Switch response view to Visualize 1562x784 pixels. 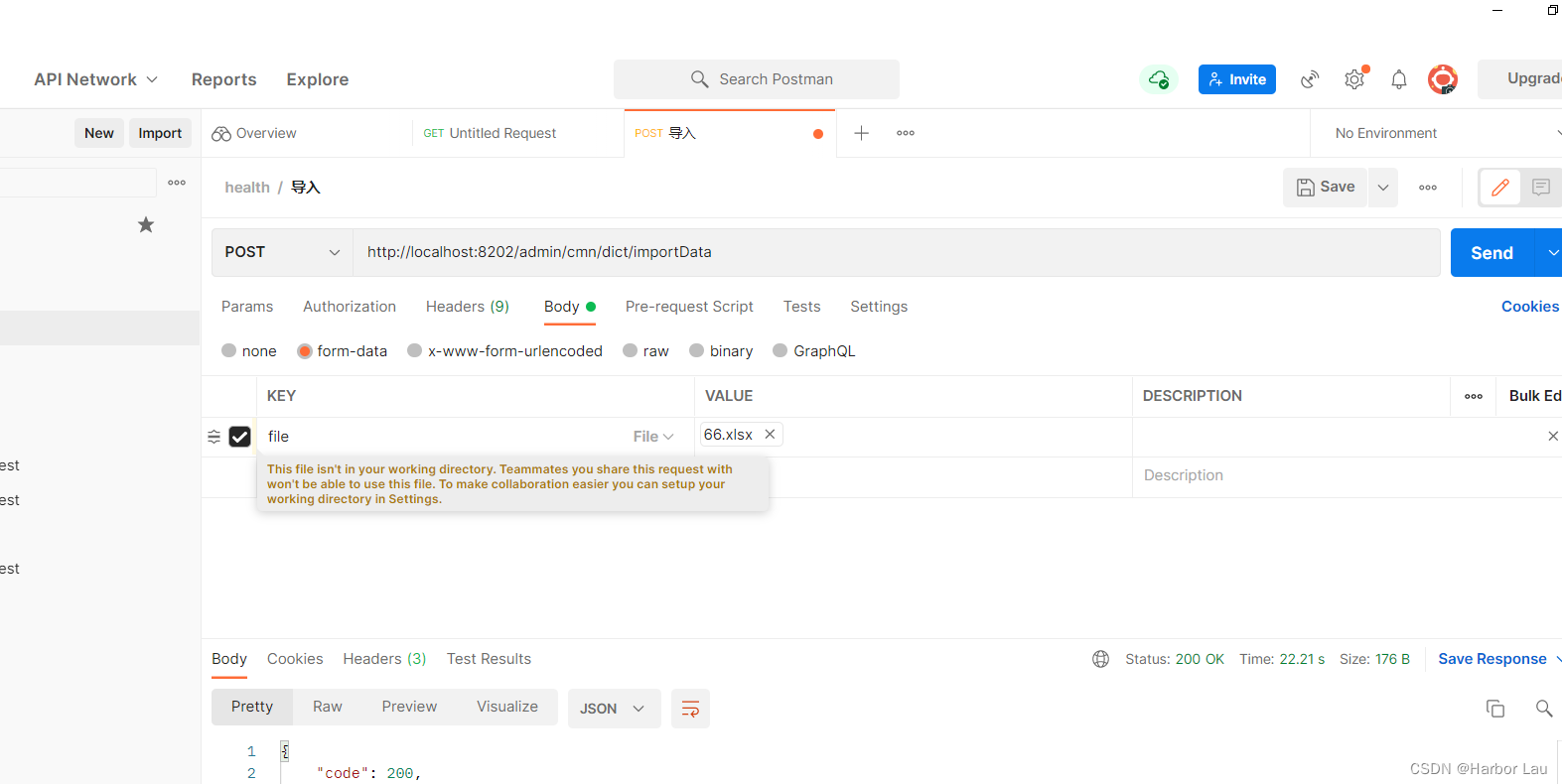(x=507, y=707)
